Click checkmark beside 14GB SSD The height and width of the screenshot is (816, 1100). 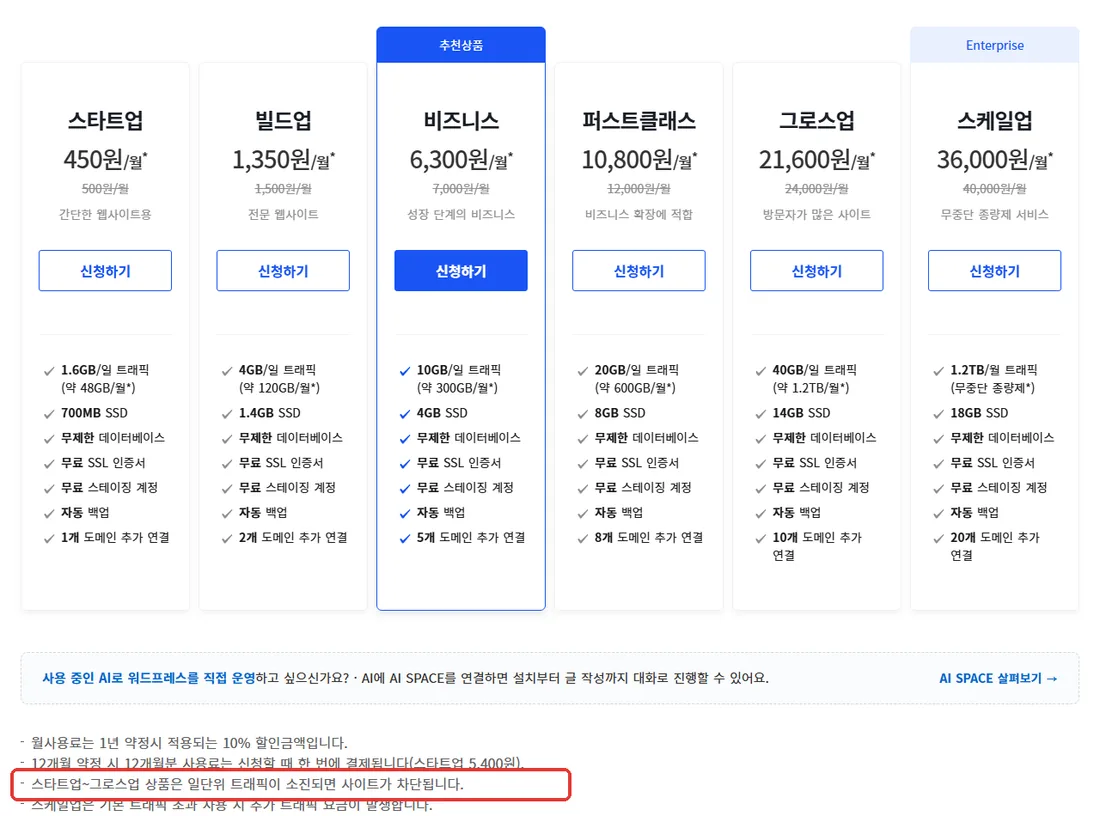tap(760, 414)
